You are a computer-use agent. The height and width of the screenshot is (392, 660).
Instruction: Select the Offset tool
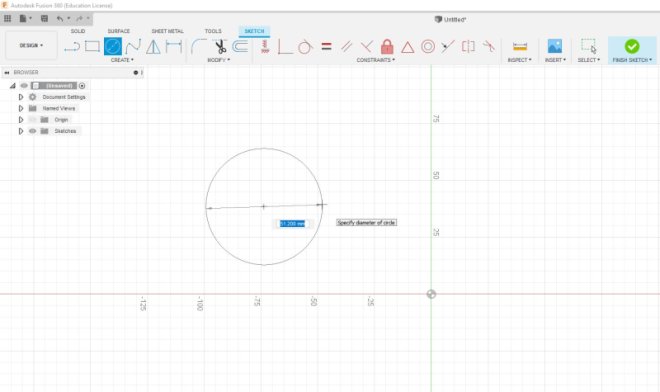[240, 46]
